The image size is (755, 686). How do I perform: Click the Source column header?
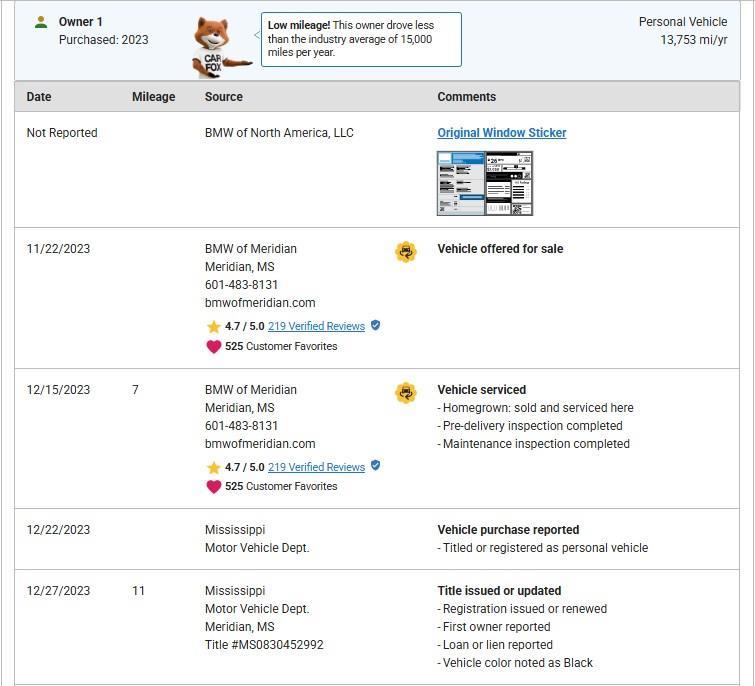click(223, 97)
